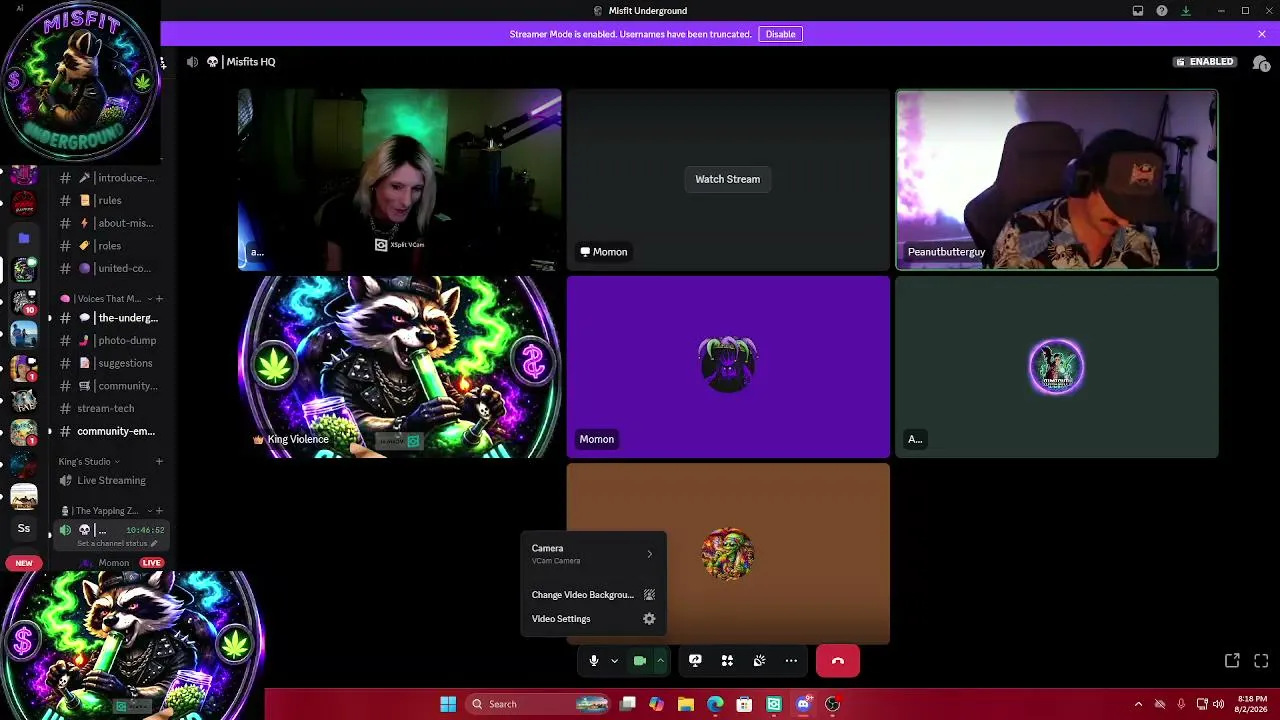Open Microsoft Edge on the taskbar
Image resolution: width=1280 pixels, height=720 pixels.
coord(715,704)
